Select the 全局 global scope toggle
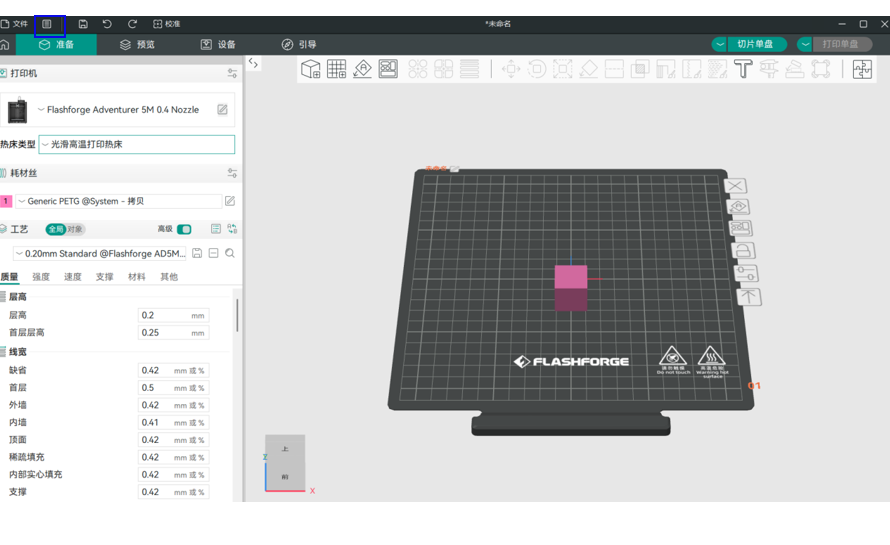 pos(56,229)
